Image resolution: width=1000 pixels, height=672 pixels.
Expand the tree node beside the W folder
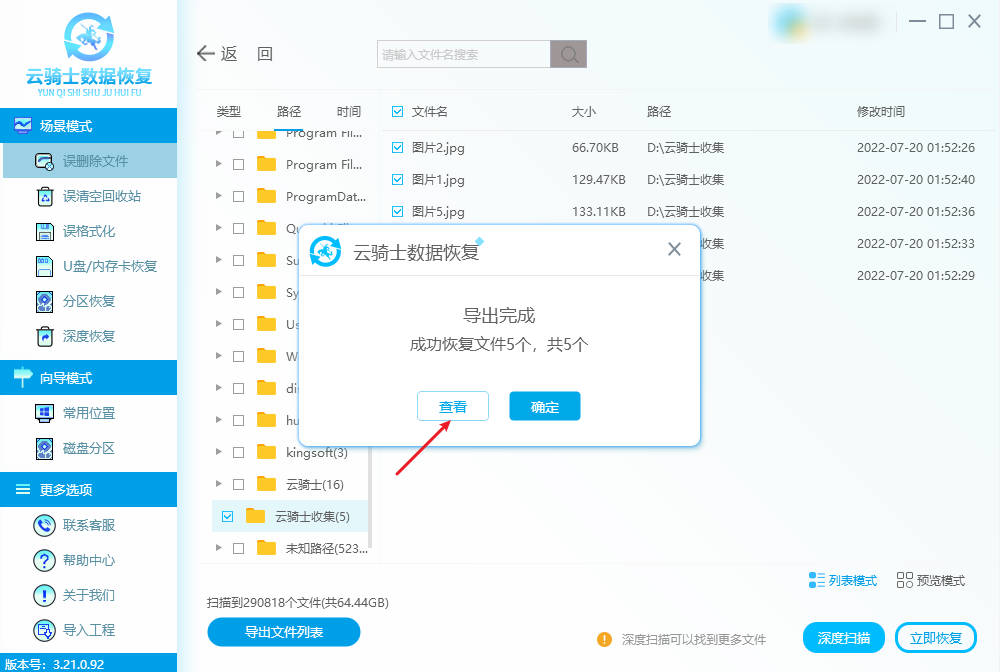point(219,356)
